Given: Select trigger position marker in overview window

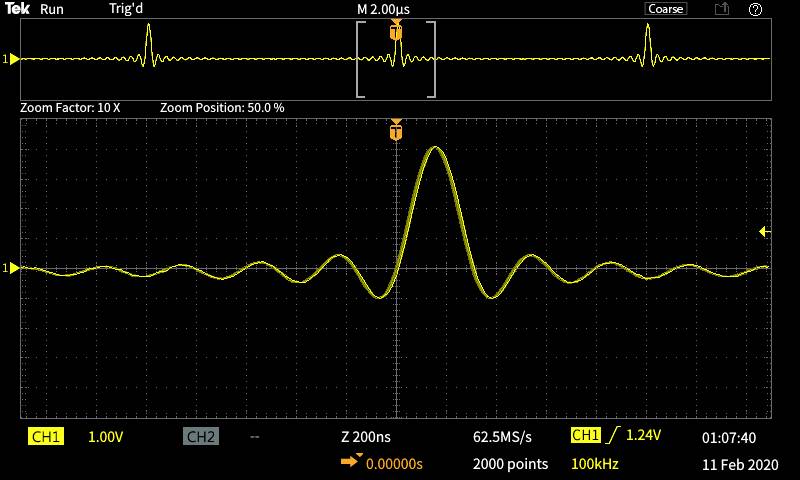Looking at the screenshot, I should pos(396,31).
